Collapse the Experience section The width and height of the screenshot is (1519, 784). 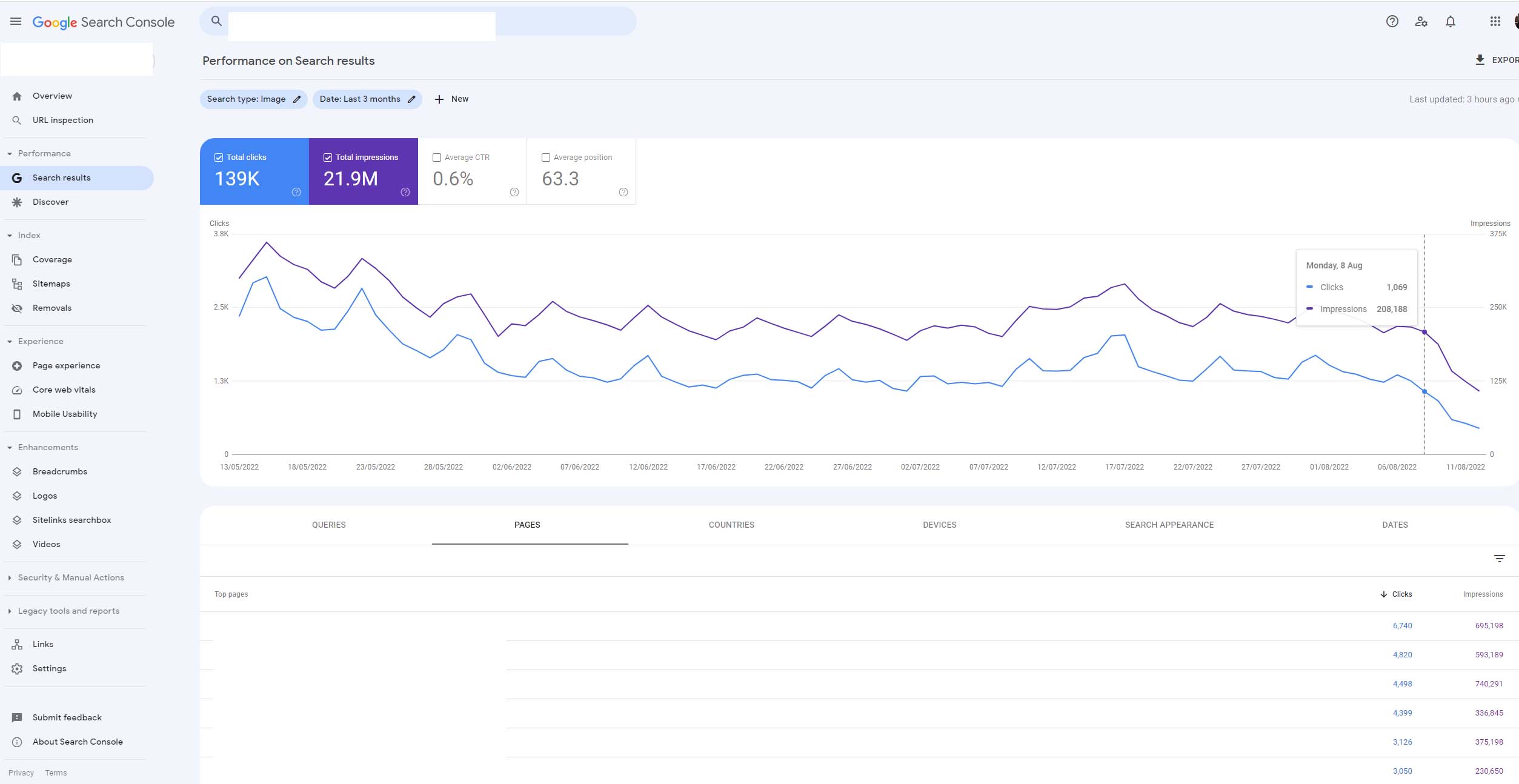(x=10, y=342)
